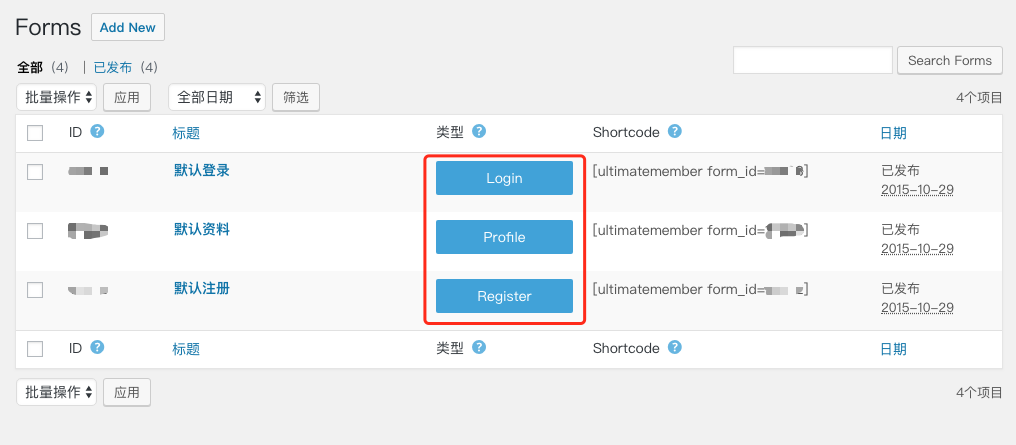1016x445 pixels.
Task: Check the 默认登录 form row checkbox
Action: pyautogui.click(x=35, y=172)
